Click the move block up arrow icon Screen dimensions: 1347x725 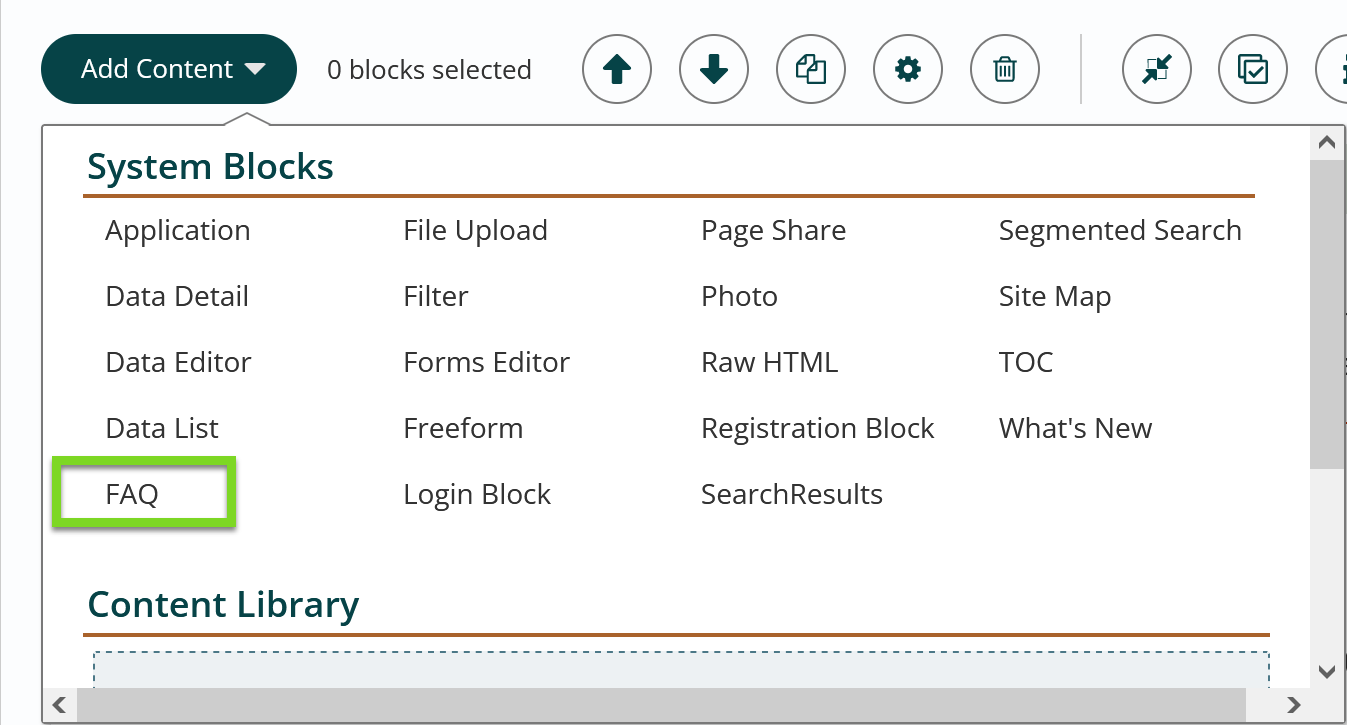[x=617, y=69]
